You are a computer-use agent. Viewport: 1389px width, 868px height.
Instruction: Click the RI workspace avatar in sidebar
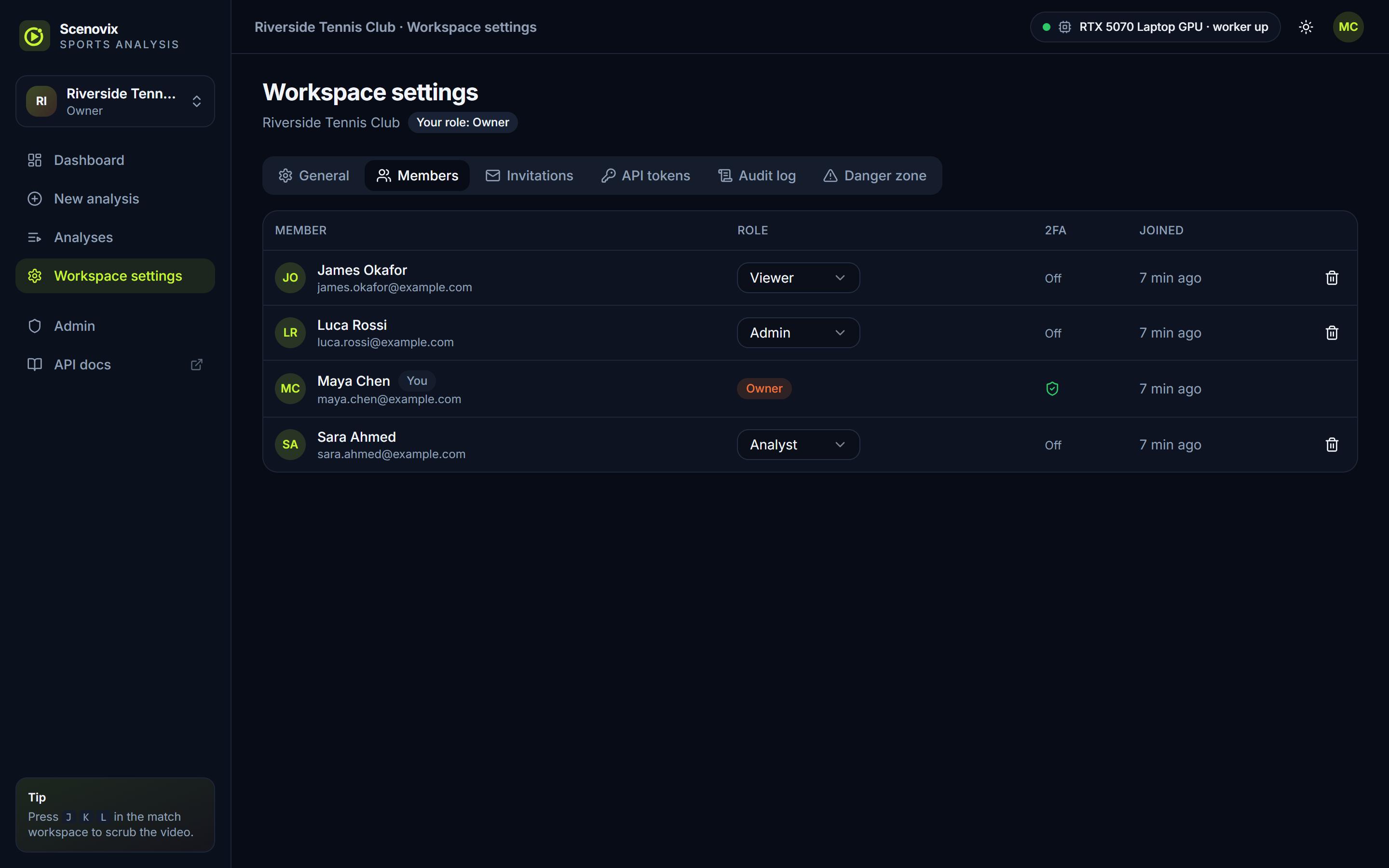[x=41, y=102]
